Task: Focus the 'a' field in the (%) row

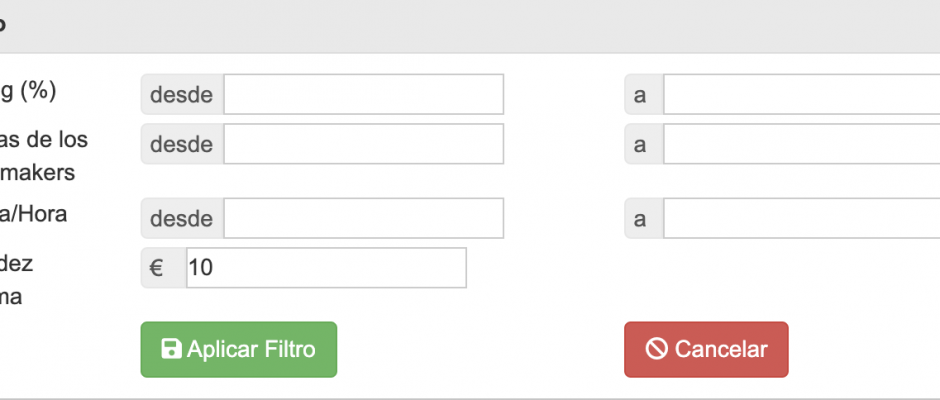Action: tap(800, 95)
